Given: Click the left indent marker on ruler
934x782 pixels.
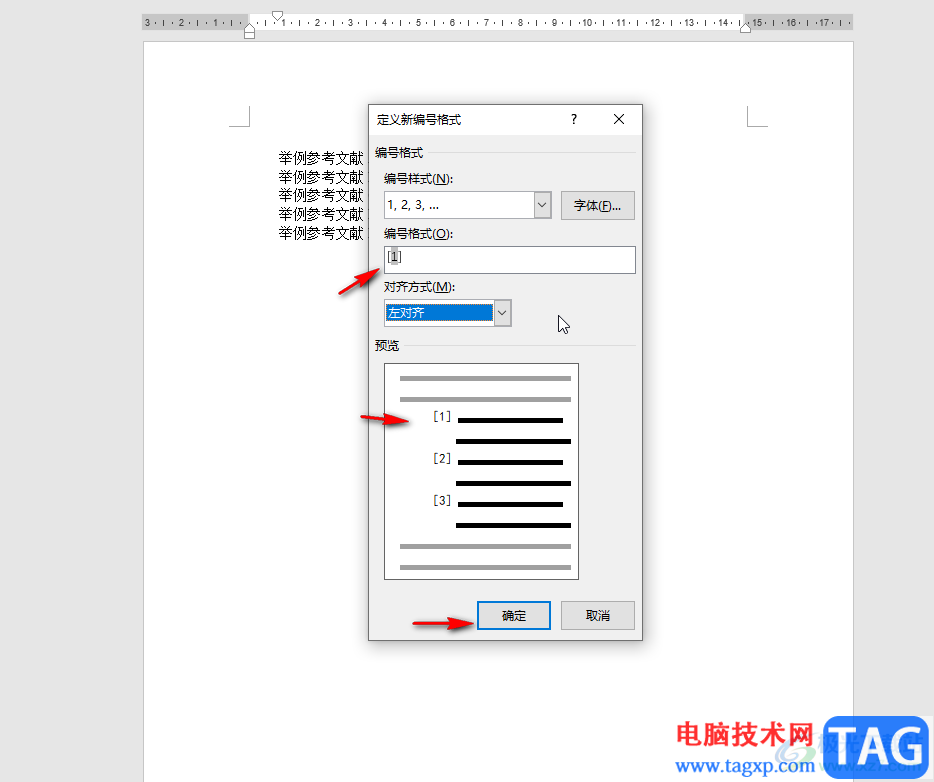Looking at the screenshot, I should 250,31.
